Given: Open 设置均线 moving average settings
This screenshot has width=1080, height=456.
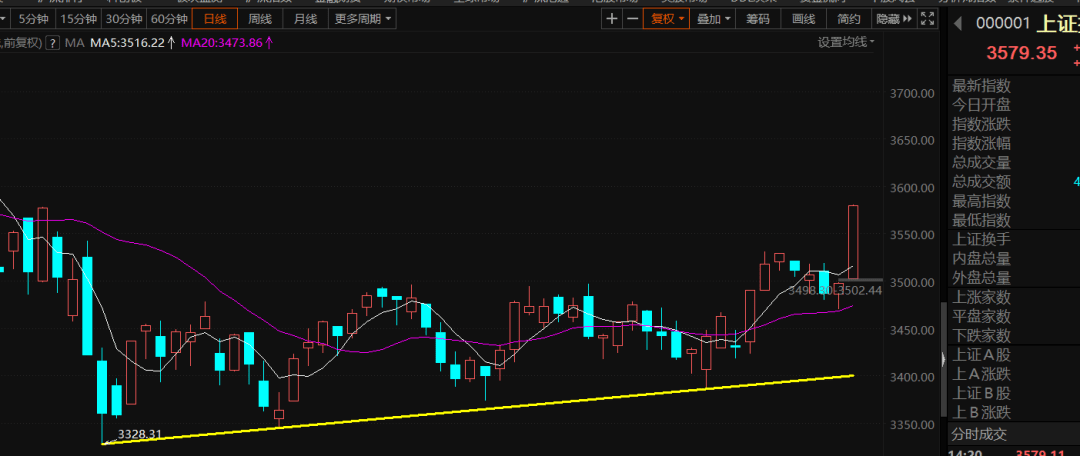Looking at the screenshot, I should click(x=845, y=42).
